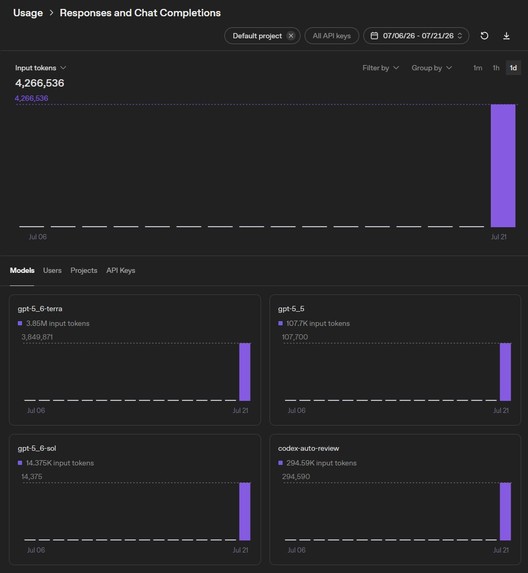
Task: Click the 107,700 axis value
Action: (295, 337)
